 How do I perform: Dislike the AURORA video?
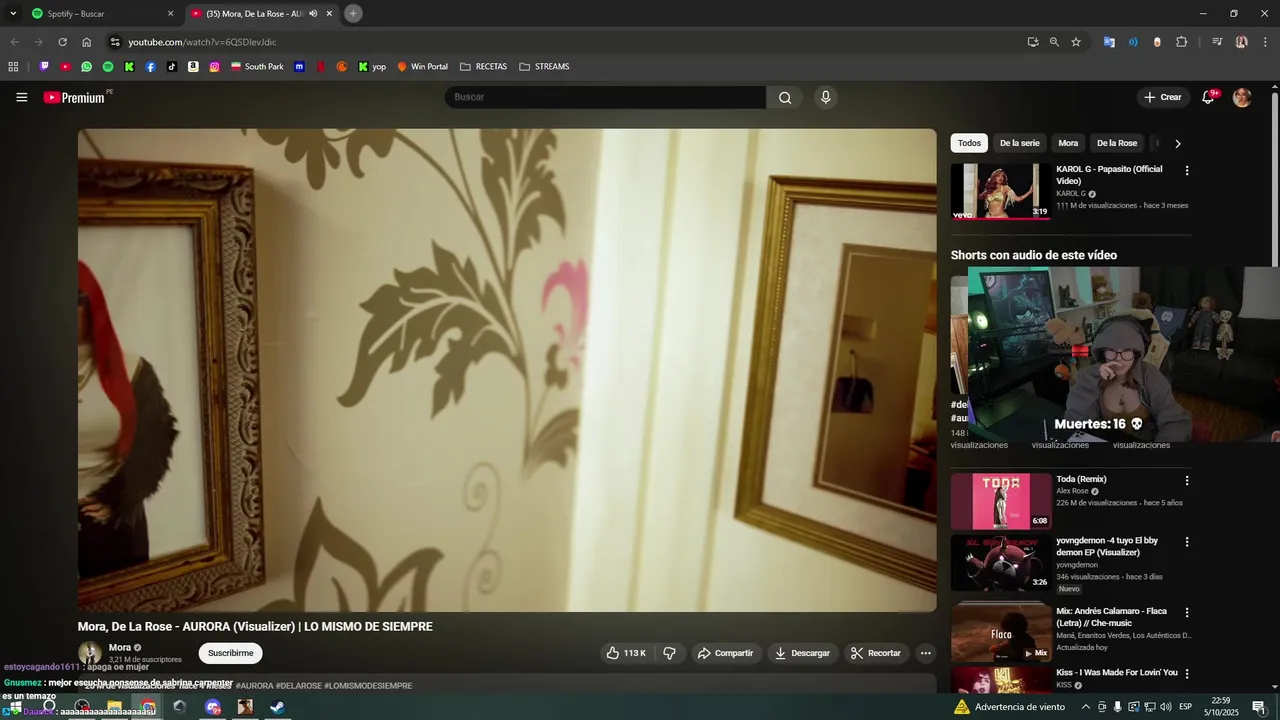pyautogui.click(x=669, y=653)
